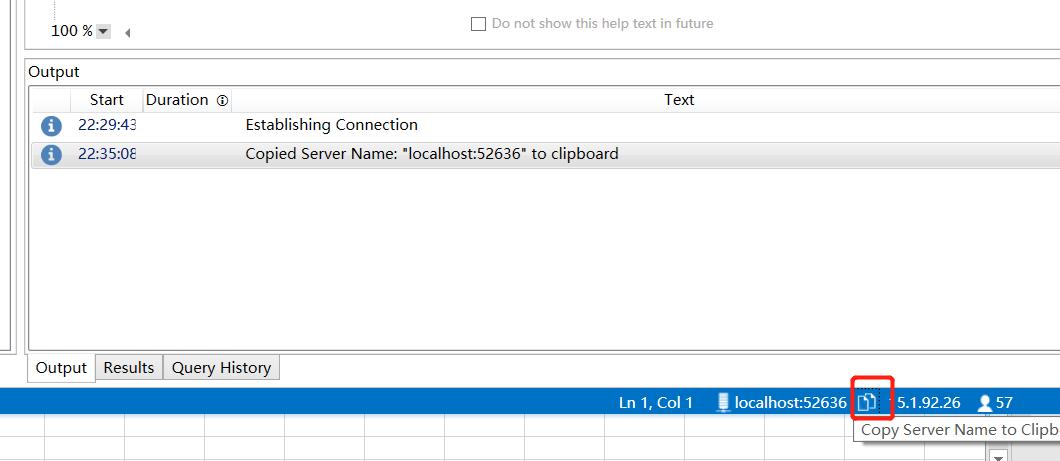1060x461 pixels.
Task: Switch to the Output tab
Action: [61, 368]
